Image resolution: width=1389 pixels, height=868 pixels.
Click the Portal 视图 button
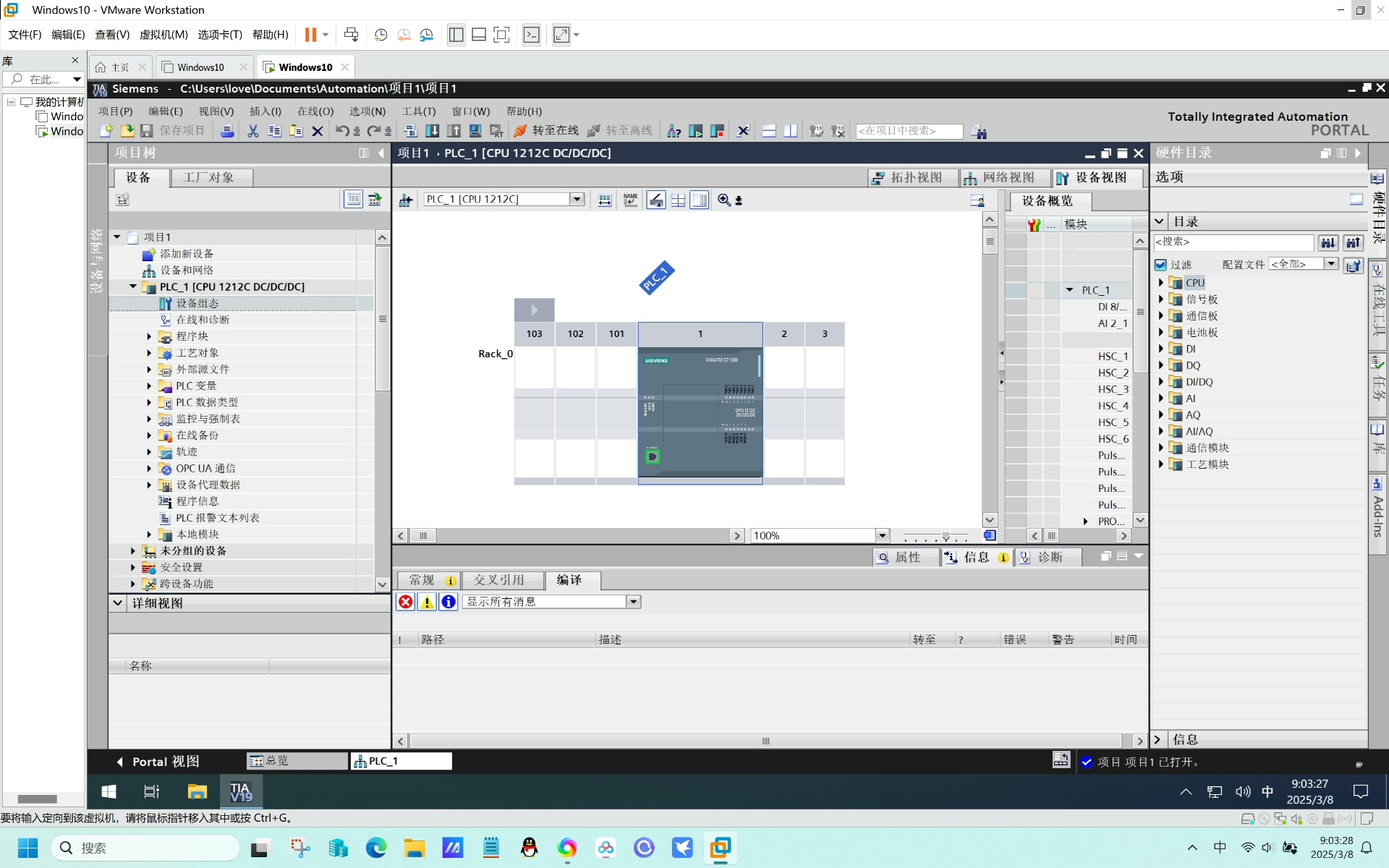158,762
